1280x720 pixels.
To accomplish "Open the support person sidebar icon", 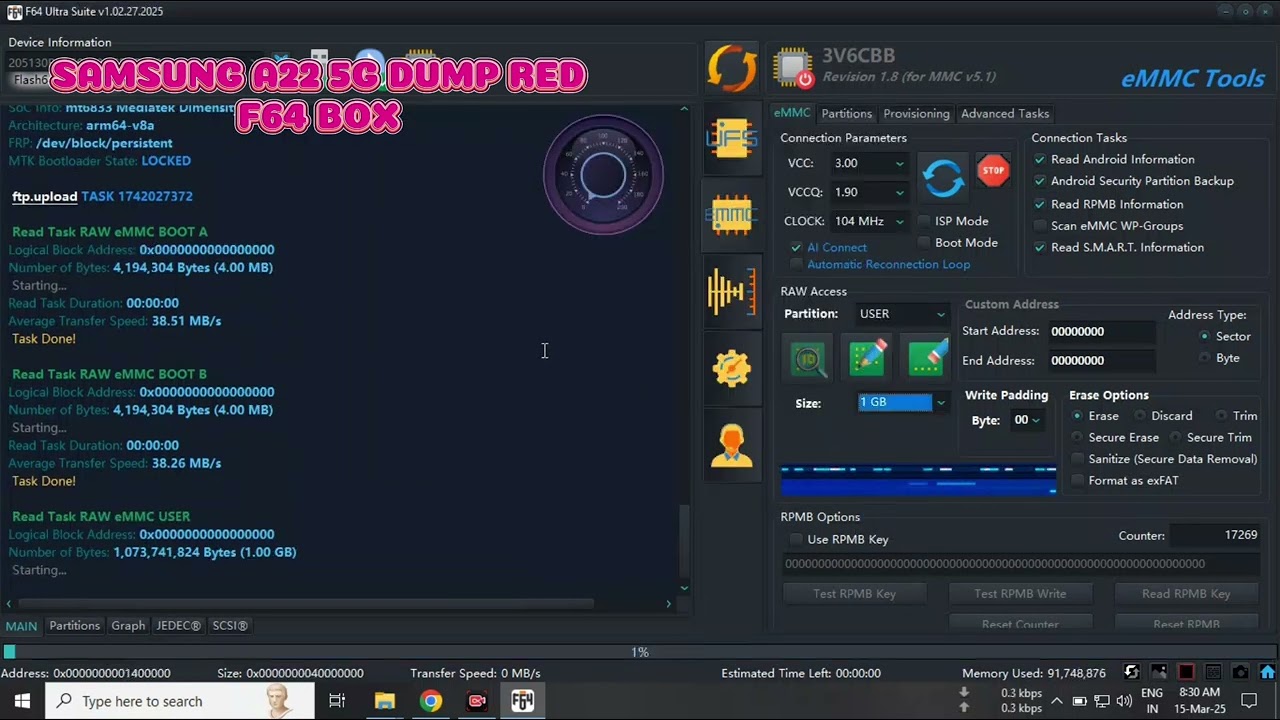I will [732, 446].
